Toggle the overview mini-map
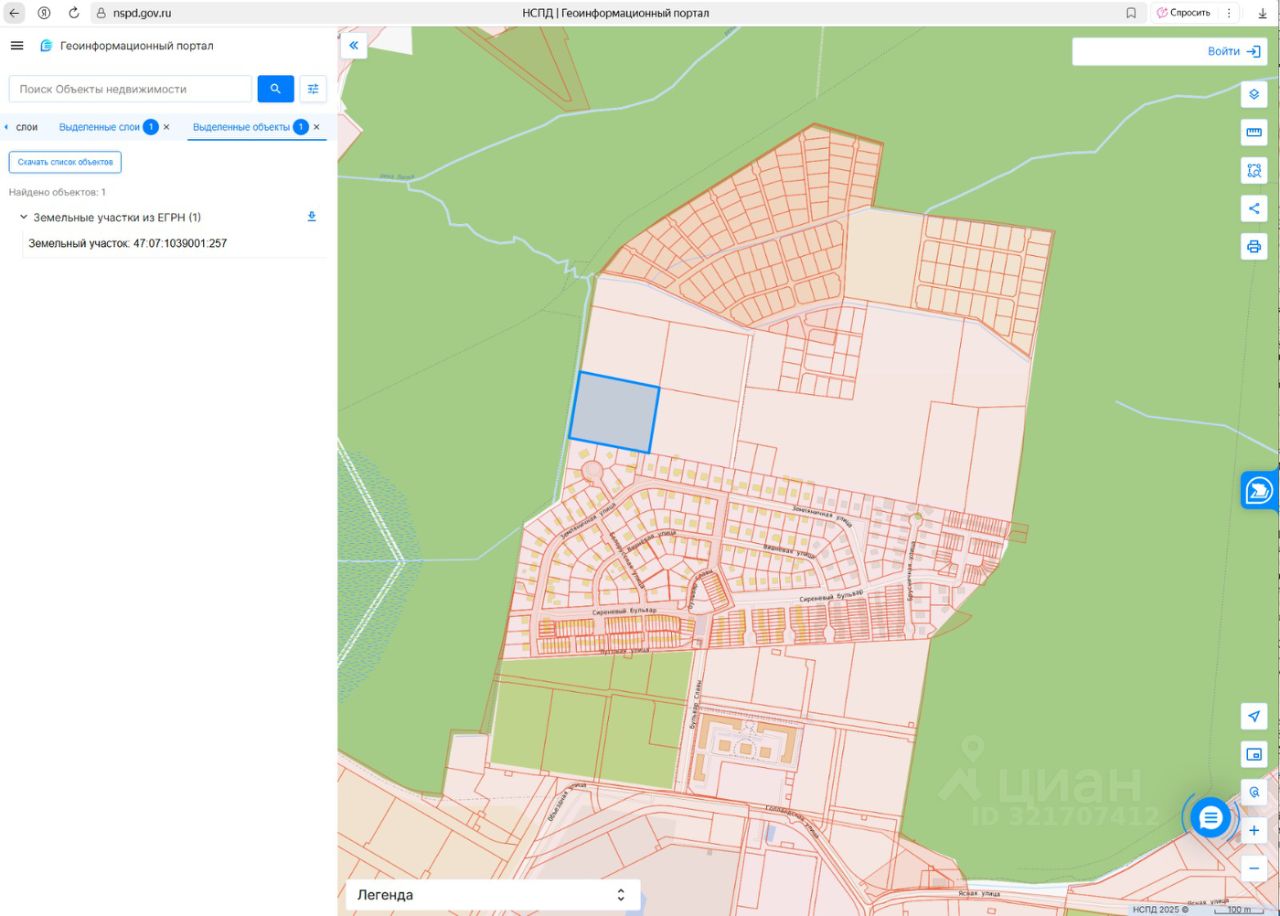The width and height of the screenshot is (1280, 916). coord(1254,754)
